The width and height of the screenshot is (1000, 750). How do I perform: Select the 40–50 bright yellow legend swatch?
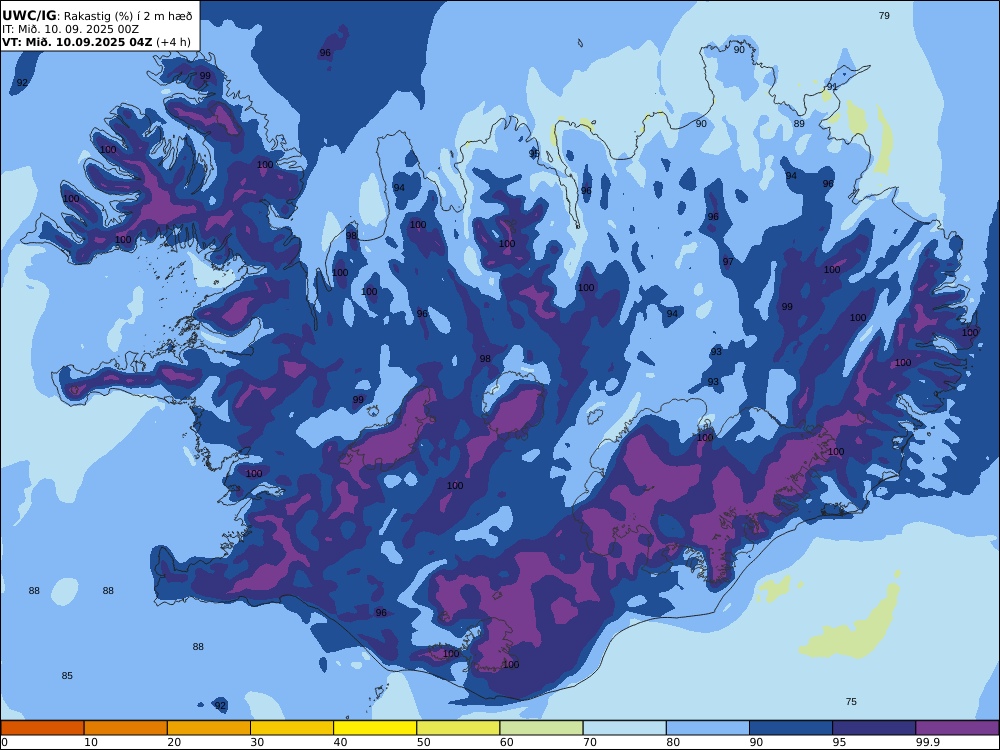(375, 728)
